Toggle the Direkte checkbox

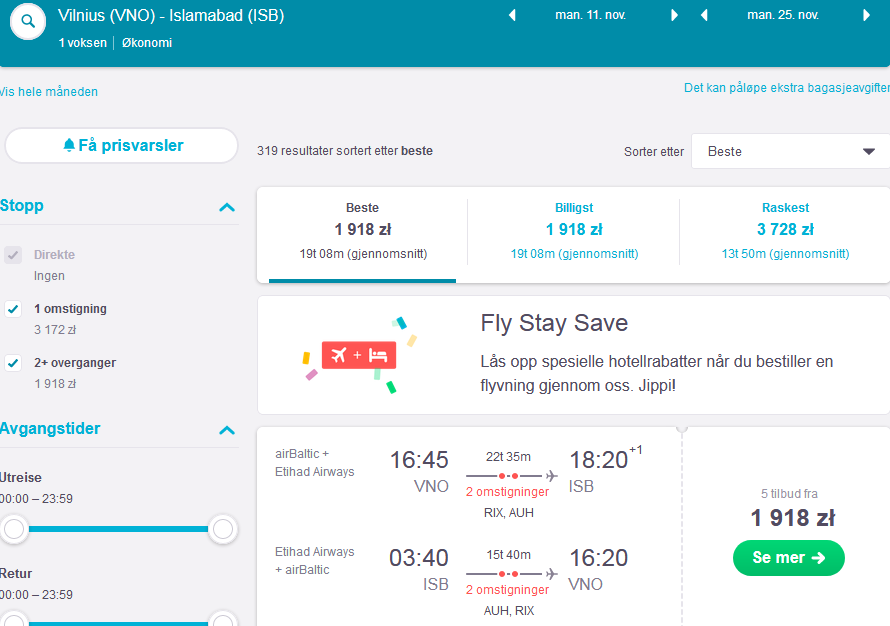tap(13, 255)
